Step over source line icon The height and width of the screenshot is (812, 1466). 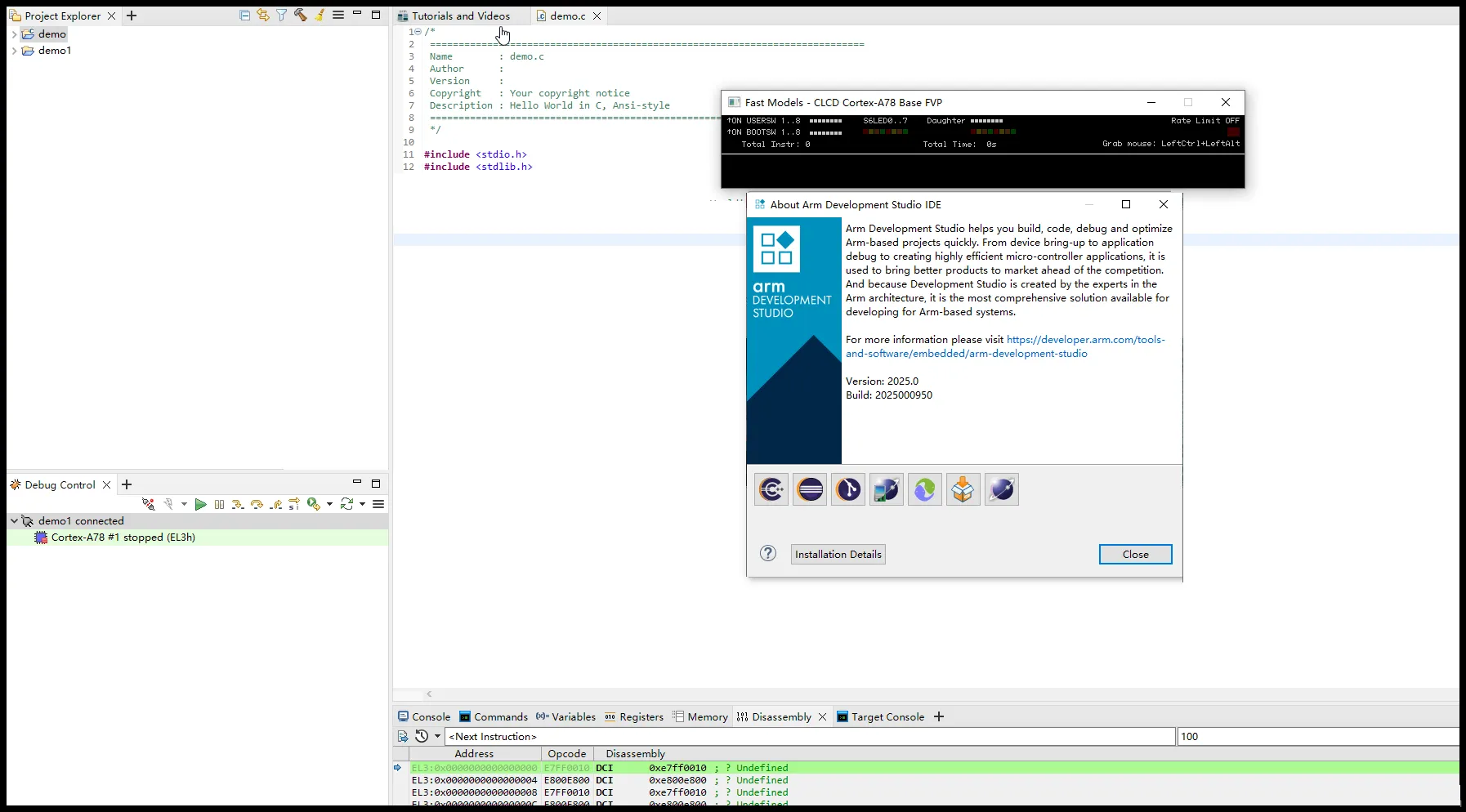pyautogui.click(x=257, y=505)
